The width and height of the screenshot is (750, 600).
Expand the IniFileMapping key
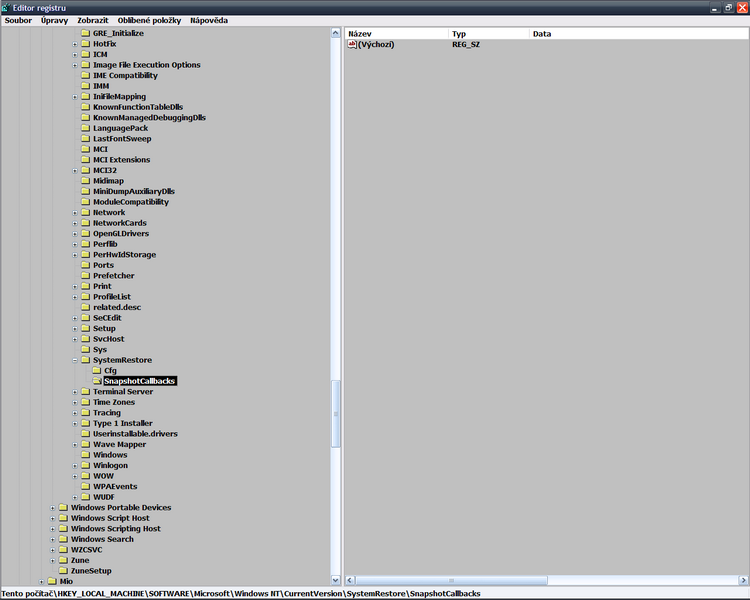(x=75, y=97)
